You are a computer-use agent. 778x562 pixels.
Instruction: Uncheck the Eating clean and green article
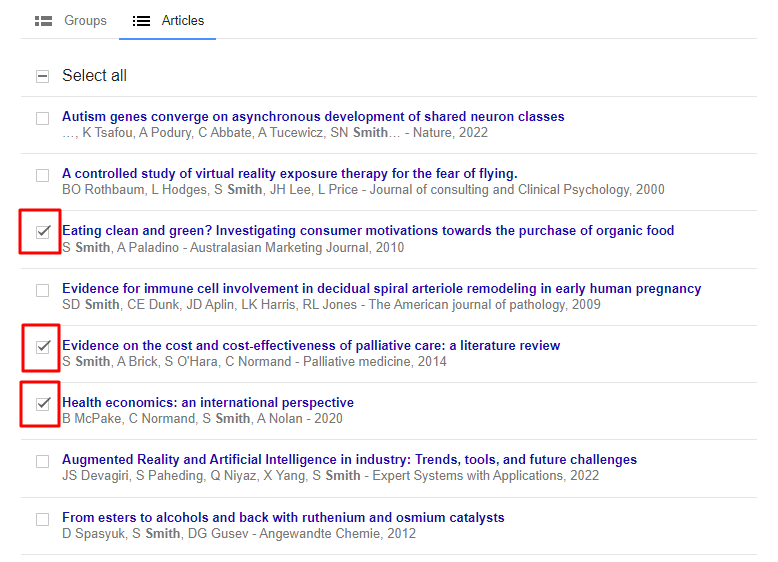[x=42, y=232]
